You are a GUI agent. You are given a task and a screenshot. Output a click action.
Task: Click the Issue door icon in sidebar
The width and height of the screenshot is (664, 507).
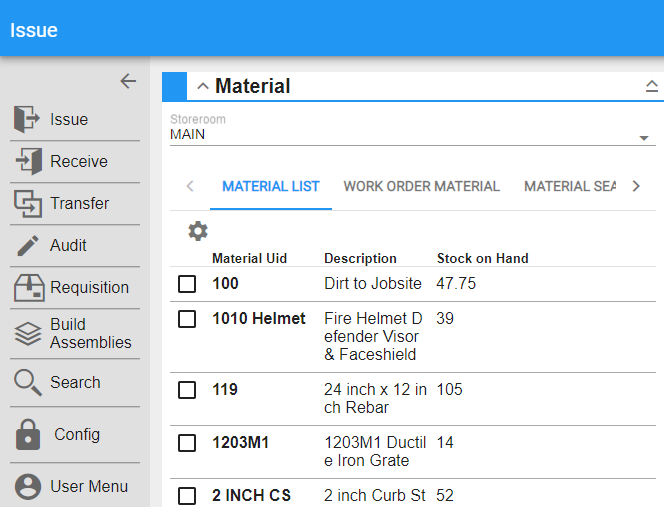point(26,119)
